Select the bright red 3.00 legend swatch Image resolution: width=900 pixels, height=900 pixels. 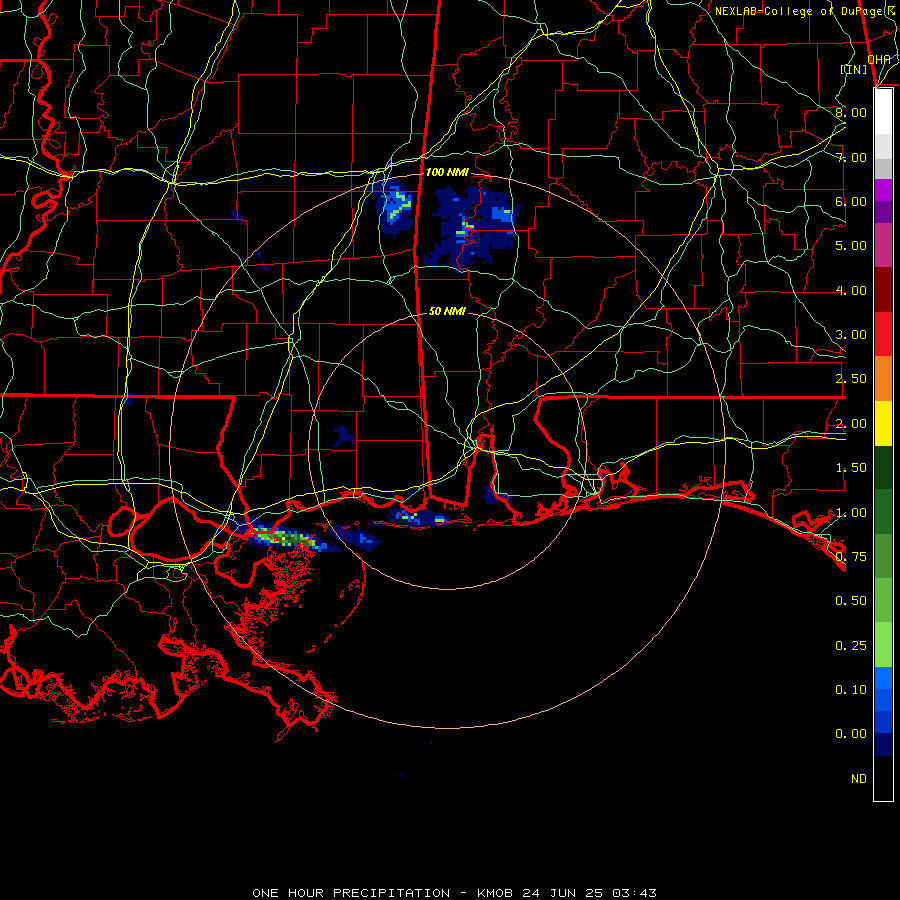point(883,334)
